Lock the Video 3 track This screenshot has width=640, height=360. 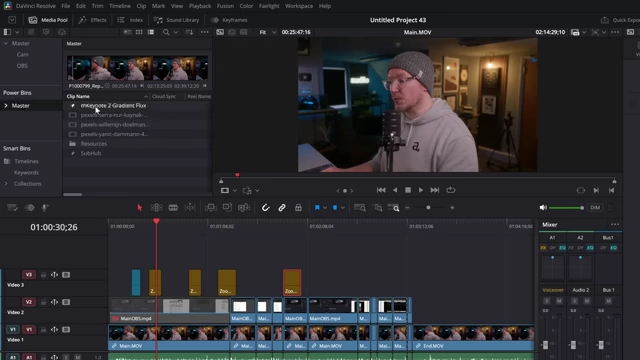pos(43,275)
